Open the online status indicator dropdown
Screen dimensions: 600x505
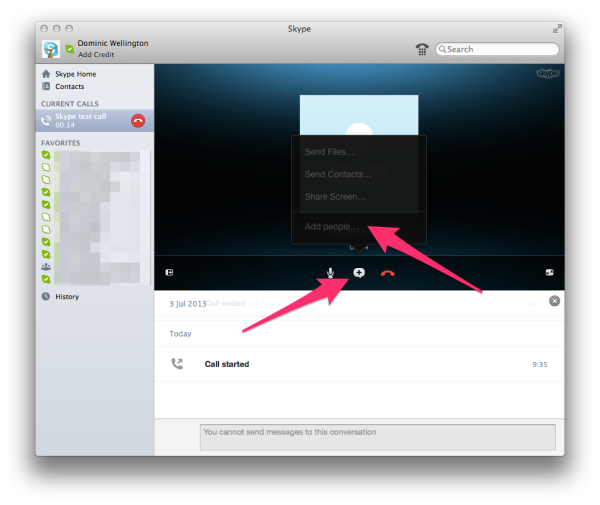[x=69, y=49]
